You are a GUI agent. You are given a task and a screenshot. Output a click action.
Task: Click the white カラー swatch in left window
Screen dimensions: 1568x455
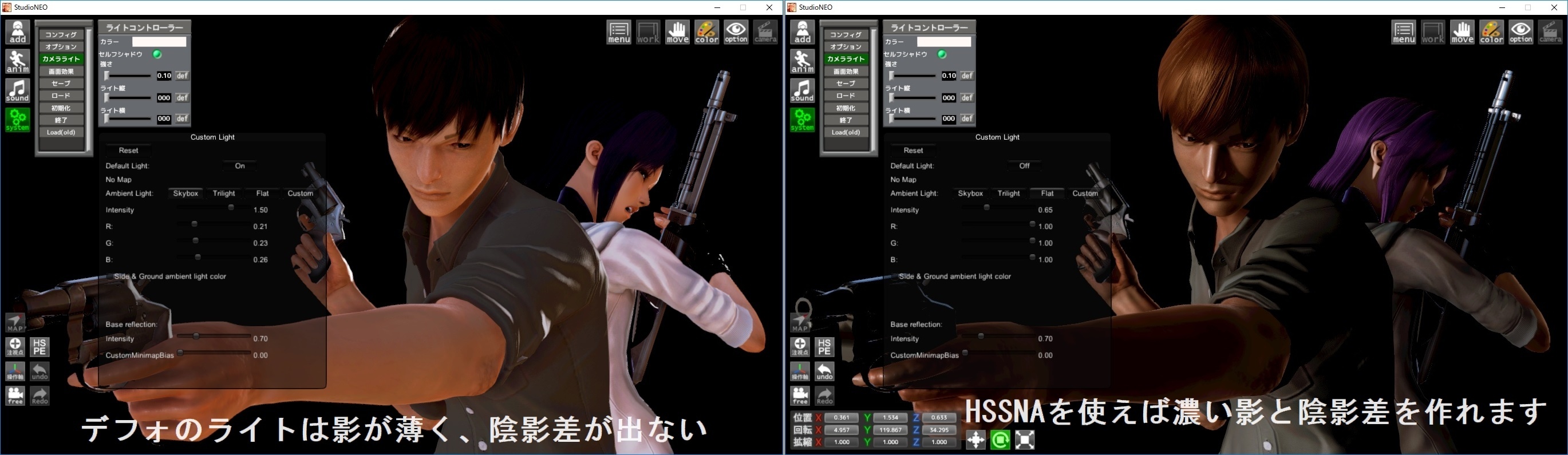[160, 41]
